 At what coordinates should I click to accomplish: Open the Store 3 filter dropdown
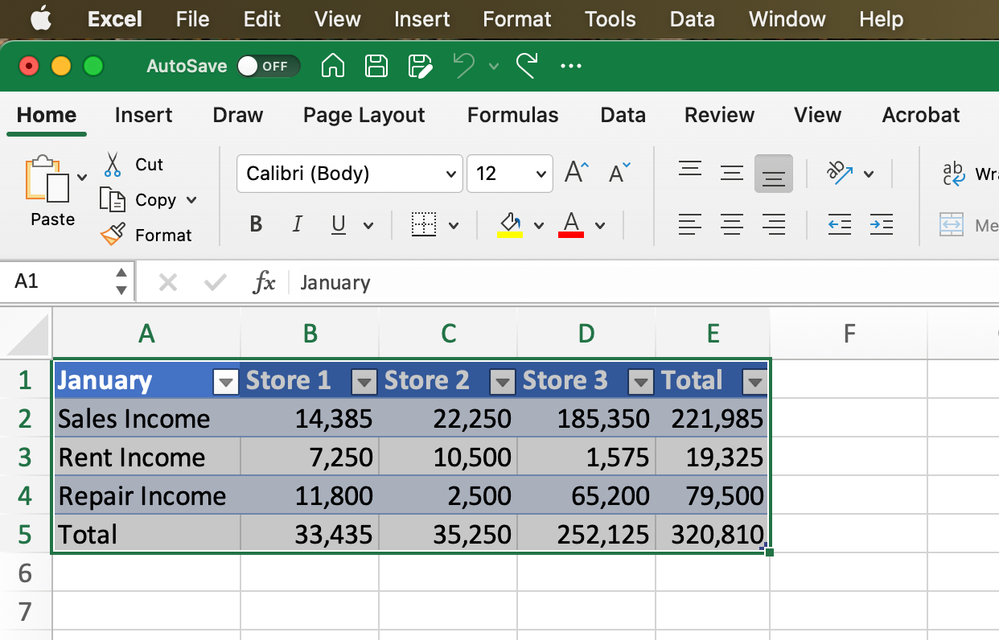coord(640,382)
